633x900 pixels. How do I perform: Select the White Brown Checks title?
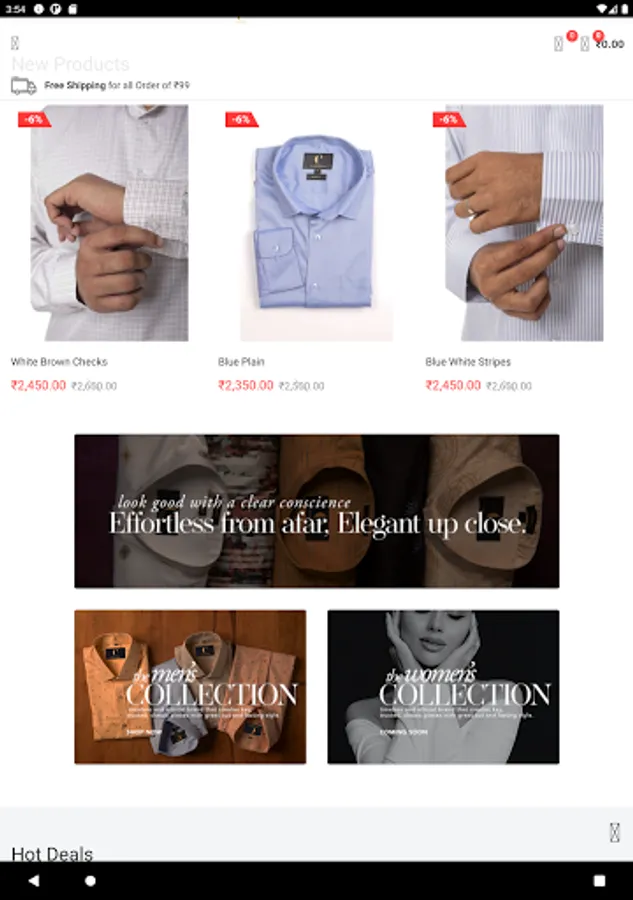pyautogui.click(x=59, y=362)
